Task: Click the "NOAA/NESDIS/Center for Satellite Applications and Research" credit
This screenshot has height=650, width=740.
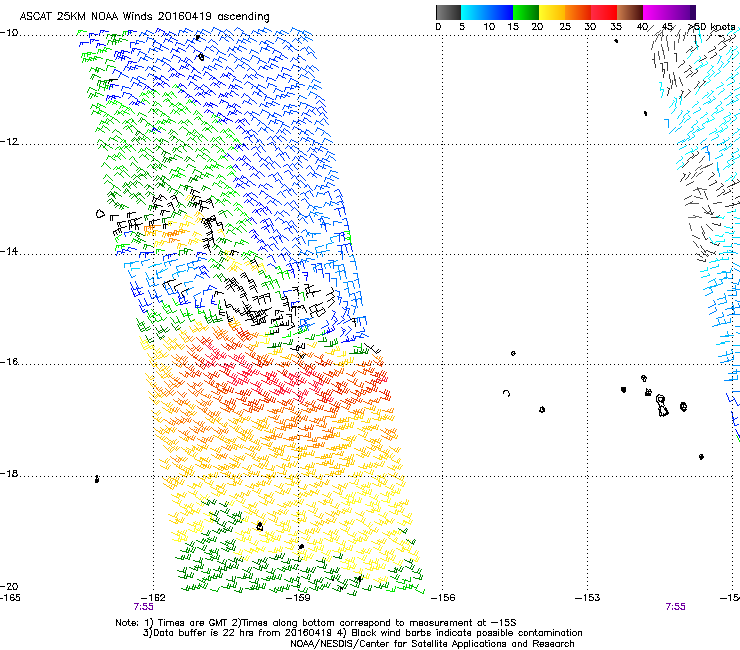Action: click(432, 644)
